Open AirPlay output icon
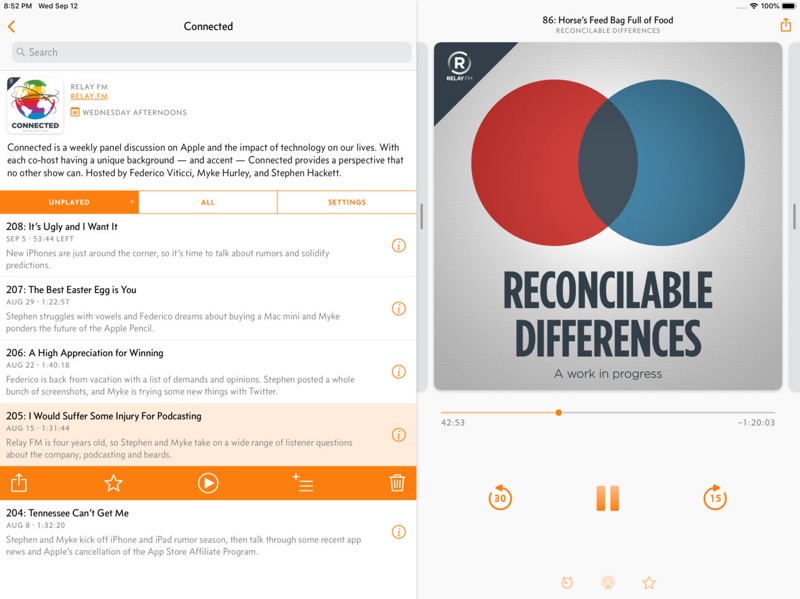800x599 pixels. [608, 582]
